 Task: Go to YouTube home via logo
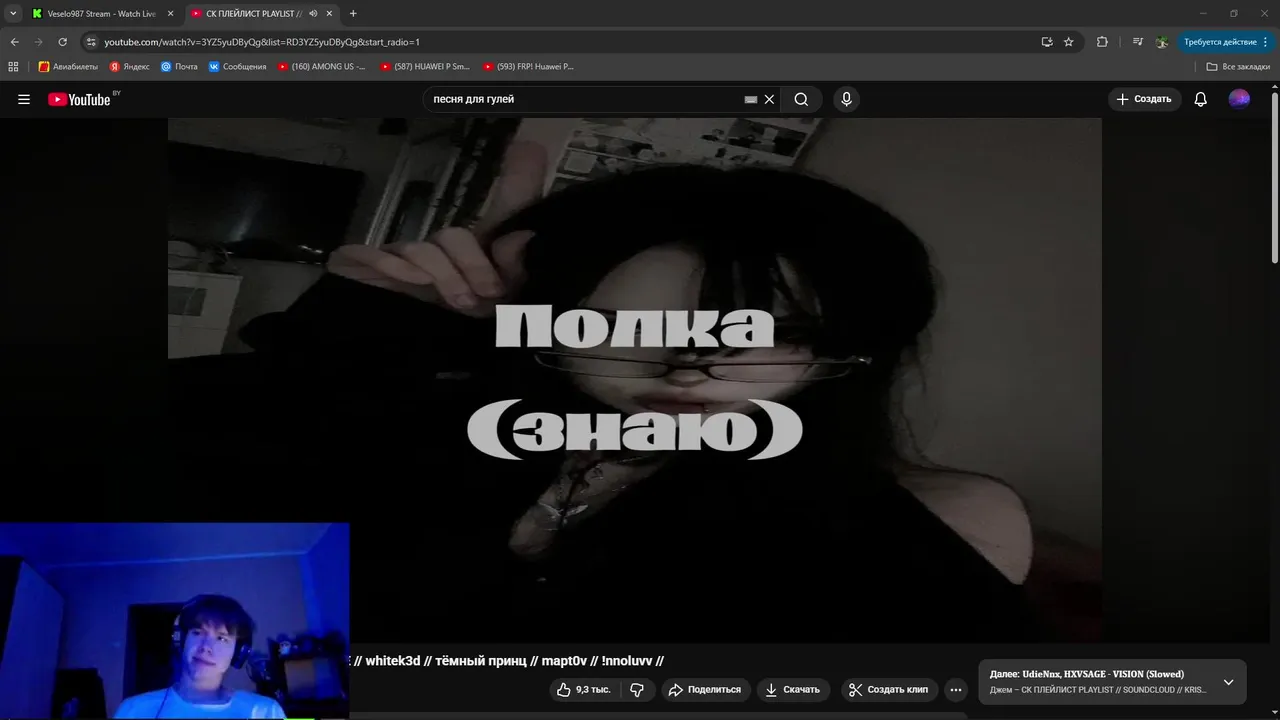(x=80, y=99)
